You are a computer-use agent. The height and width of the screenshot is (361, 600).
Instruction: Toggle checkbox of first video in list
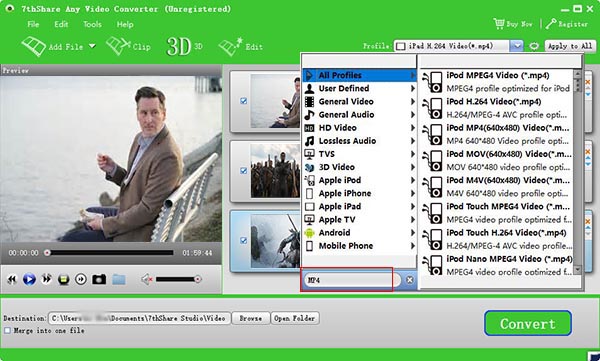tap(243, 101)
